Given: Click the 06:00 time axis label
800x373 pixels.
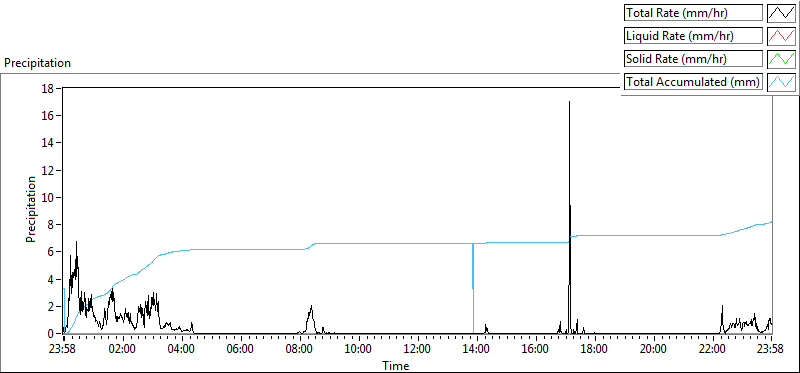Looking at the screenshot, I should (240, 350).
